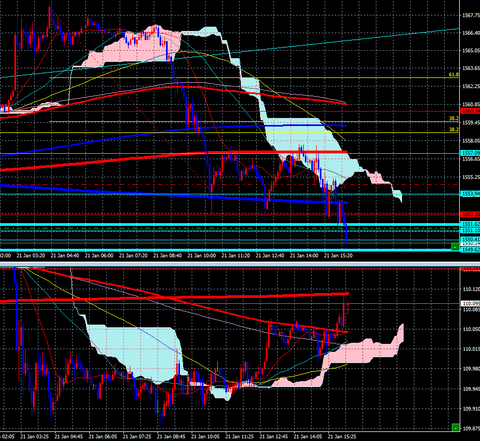This screenshot has width=480, height=441.
Task: Click the 21 Jan 12:40 upper time label
Action: pos(270,256)
